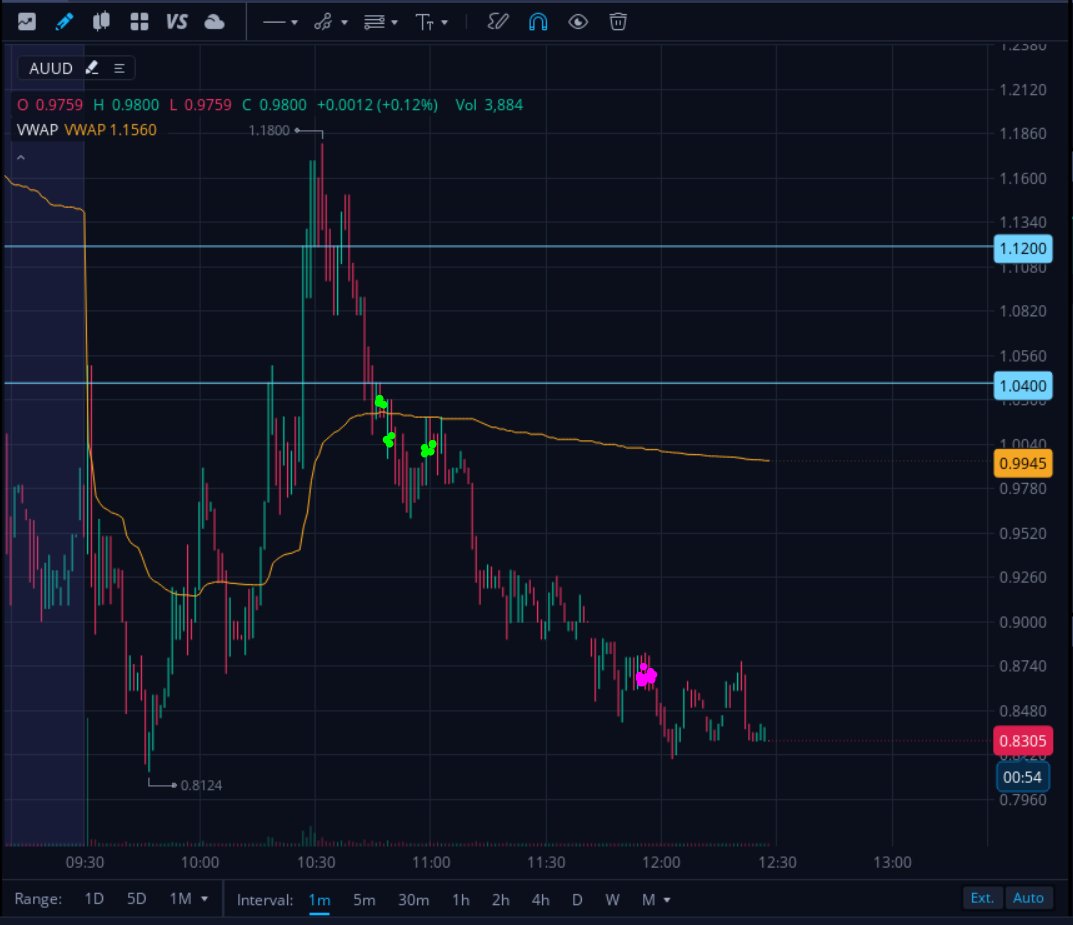
Task: Select the 2h interval
Action: coord(500,900)
